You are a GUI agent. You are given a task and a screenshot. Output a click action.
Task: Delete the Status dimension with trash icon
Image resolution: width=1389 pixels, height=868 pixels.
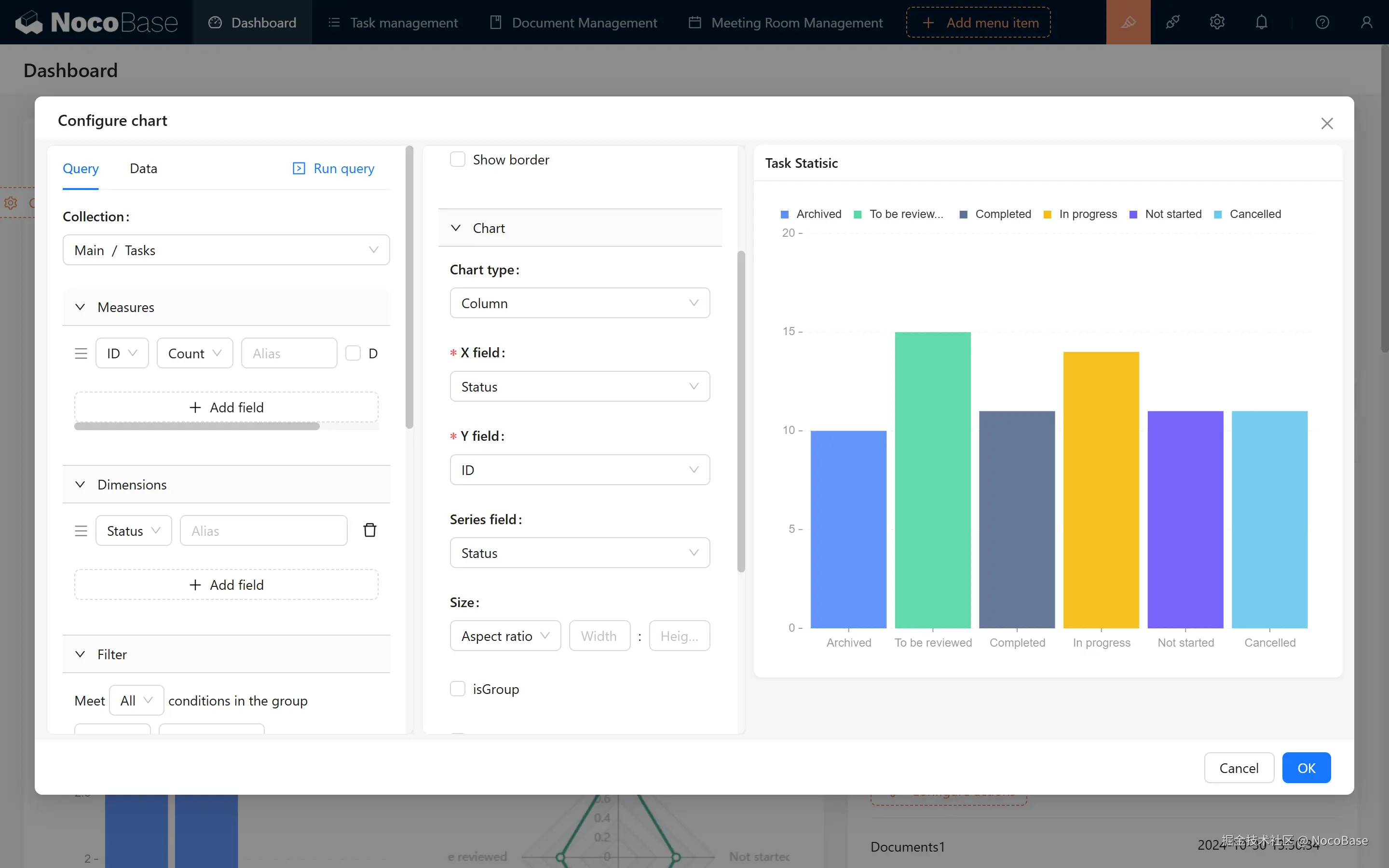click(369, 530)
